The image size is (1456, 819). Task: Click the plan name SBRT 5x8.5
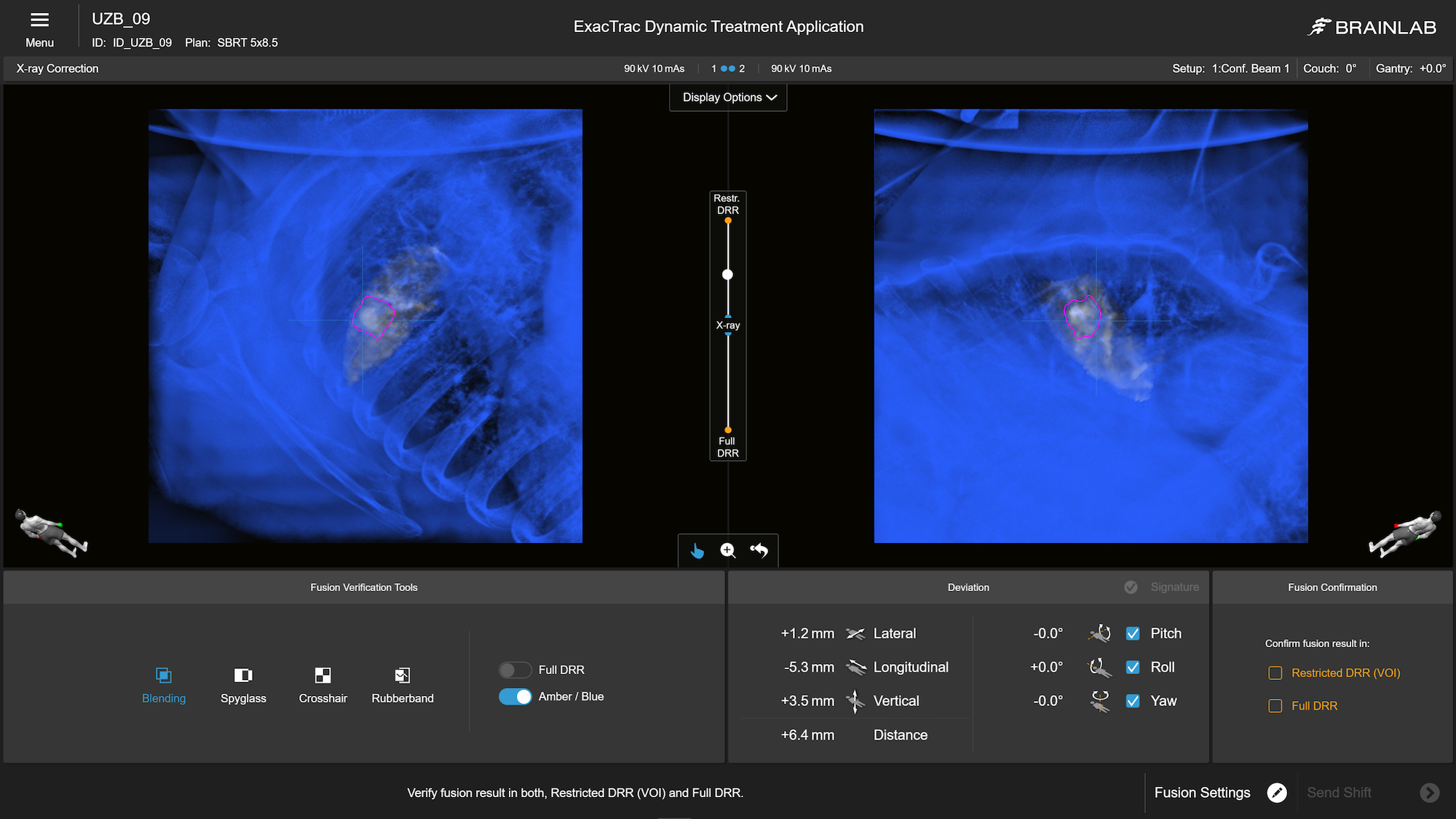coord(248,43)
